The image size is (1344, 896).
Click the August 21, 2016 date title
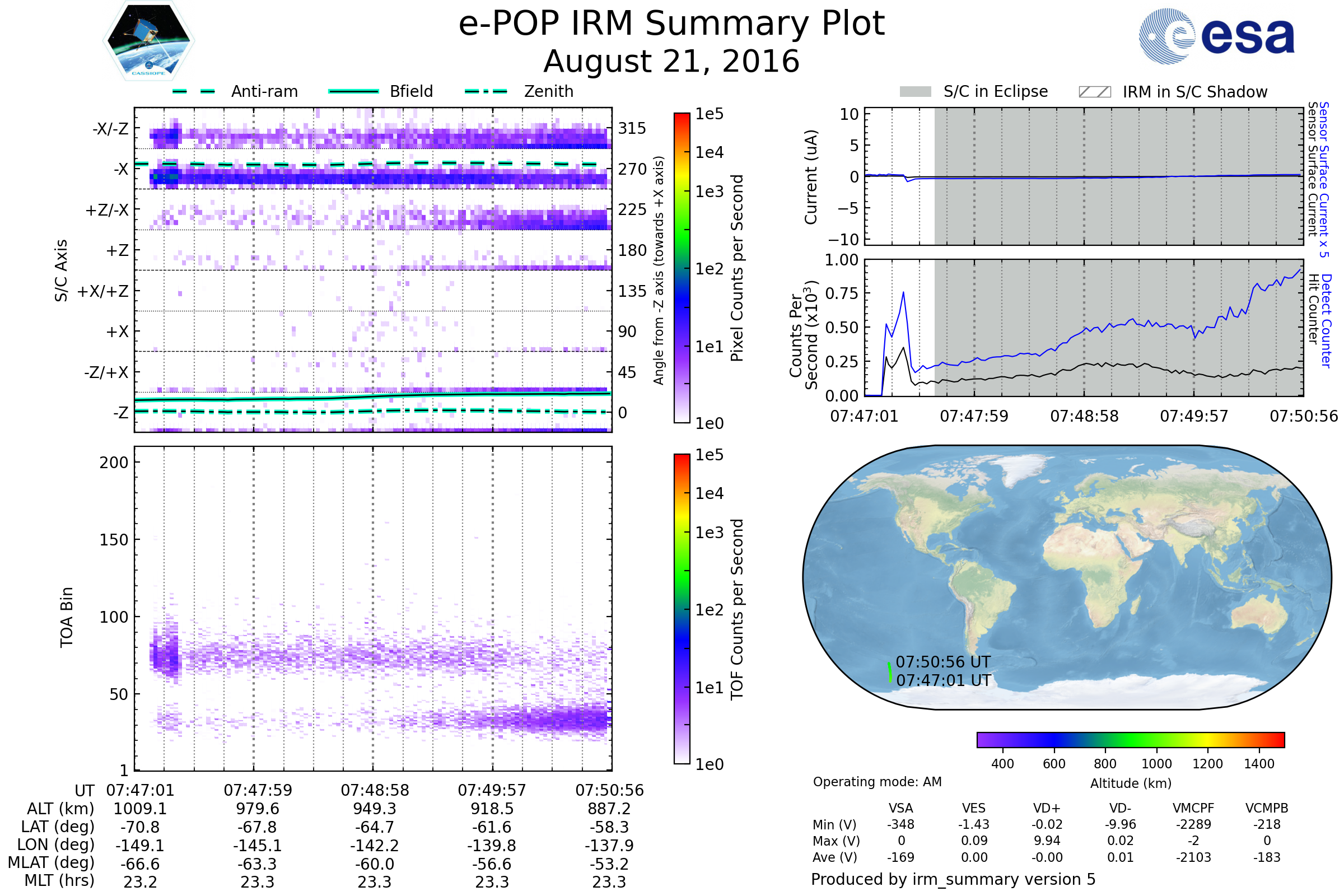[x=671, y=62]
